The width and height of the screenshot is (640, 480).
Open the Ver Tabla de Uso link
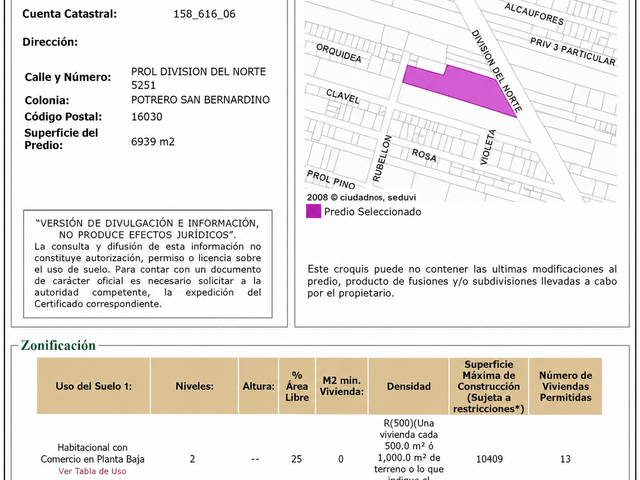[x=92, y=471]
